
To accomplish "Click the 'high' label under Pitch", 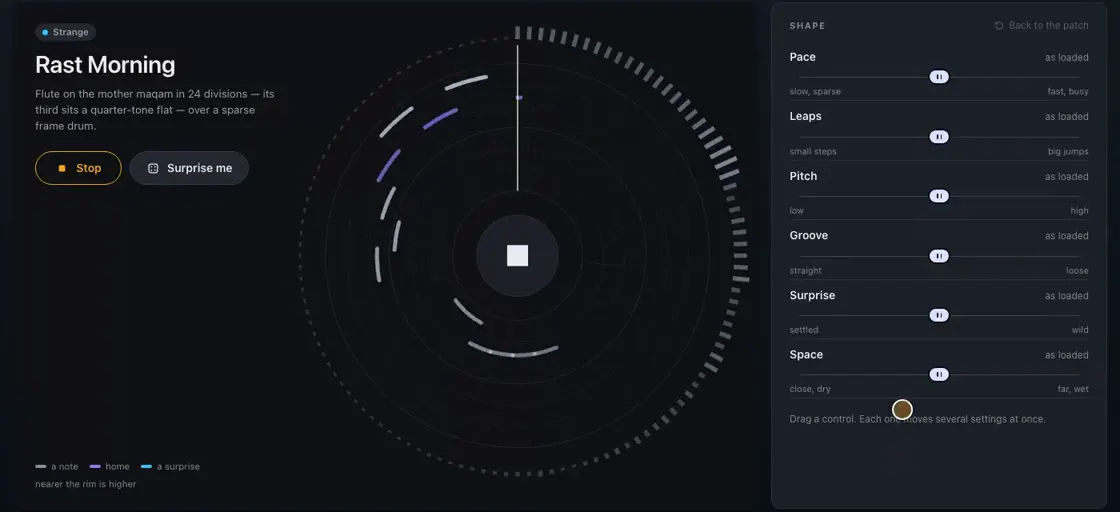I will tap(1079, 211).
